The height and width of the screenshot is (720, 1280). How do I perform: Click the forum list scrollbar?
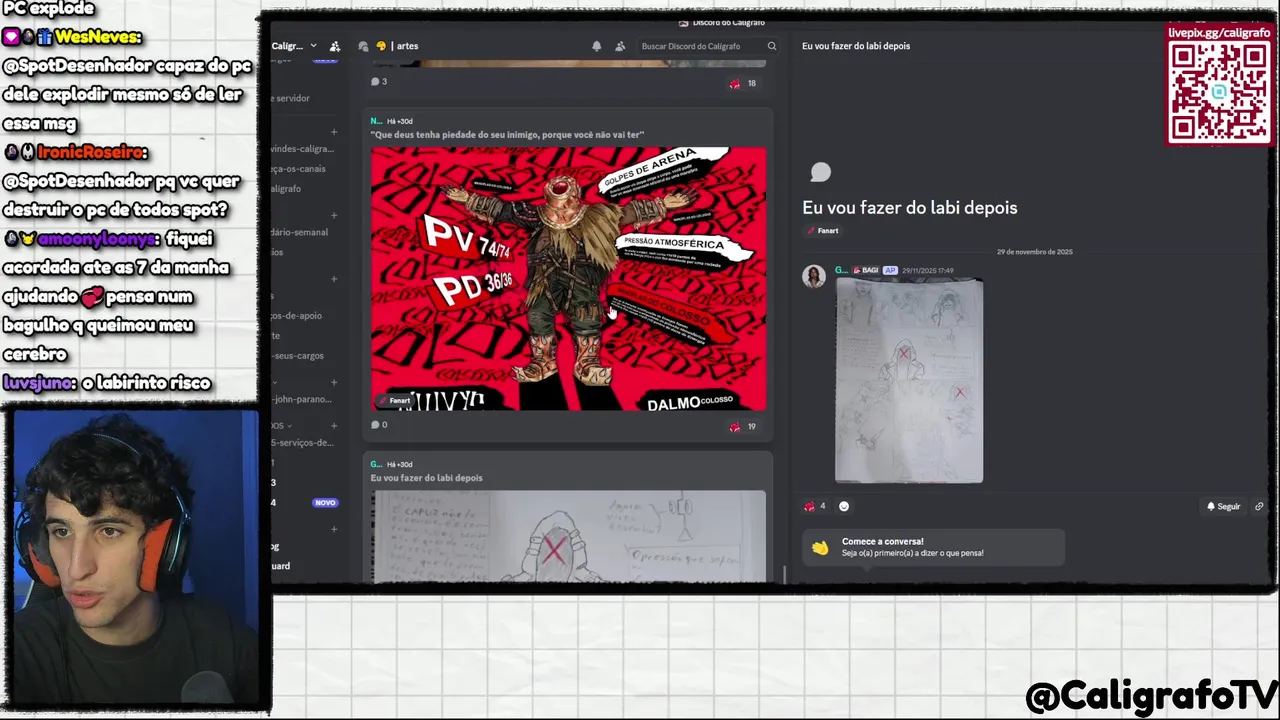coord(785,575)
